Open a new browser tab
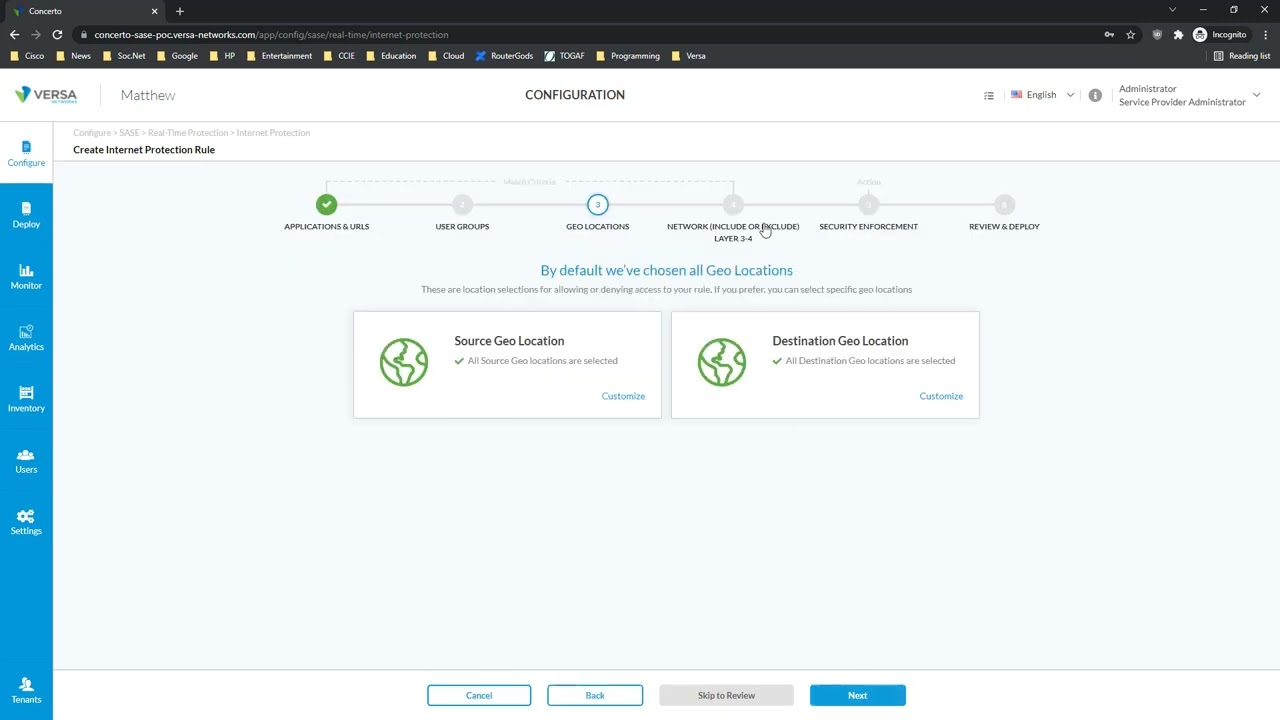The image size is (1280, 720). point(180,11)
